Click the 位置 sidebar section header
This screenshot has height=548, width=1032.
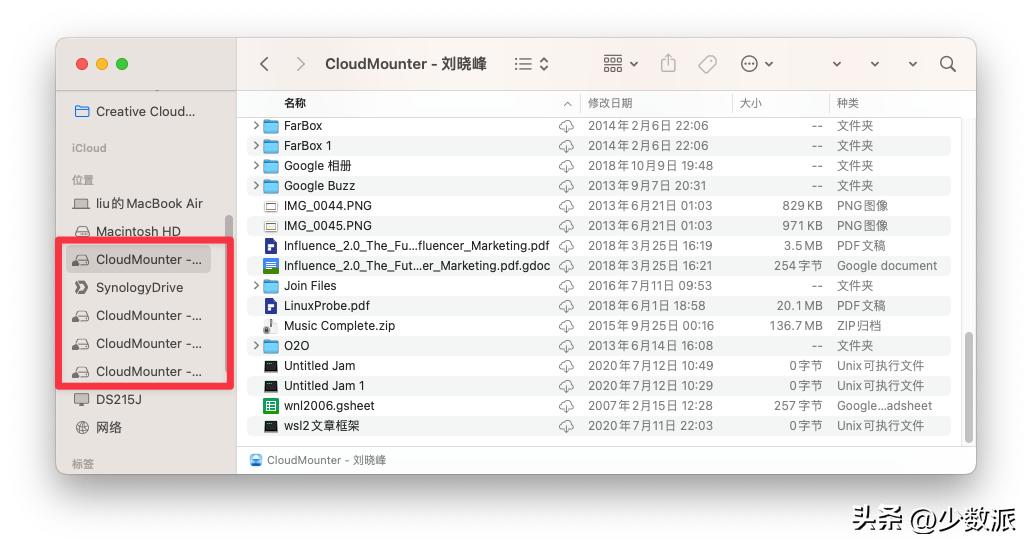point(82,180)
